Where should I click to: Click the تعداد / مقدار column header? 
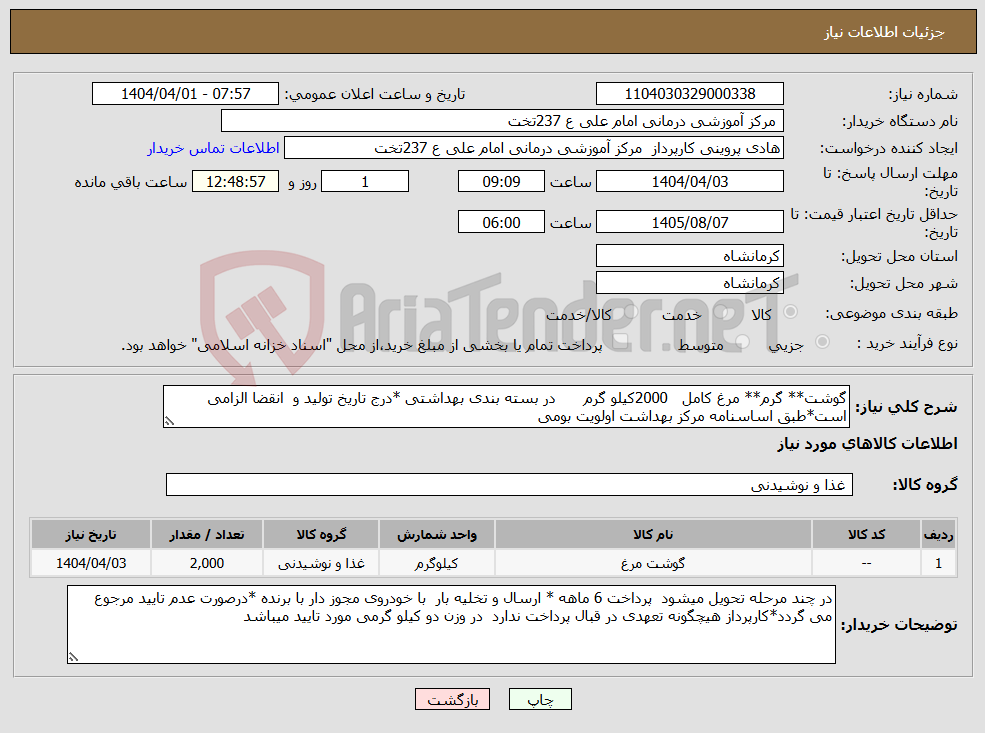click(207, 535)
